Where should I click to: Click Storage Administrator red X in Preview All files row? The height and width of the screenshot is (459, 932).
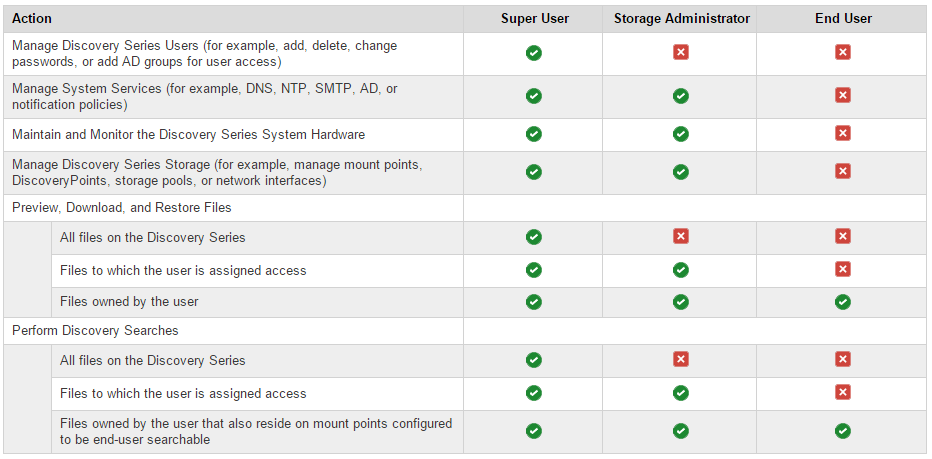pyautogui.click(x=680, y=237)
